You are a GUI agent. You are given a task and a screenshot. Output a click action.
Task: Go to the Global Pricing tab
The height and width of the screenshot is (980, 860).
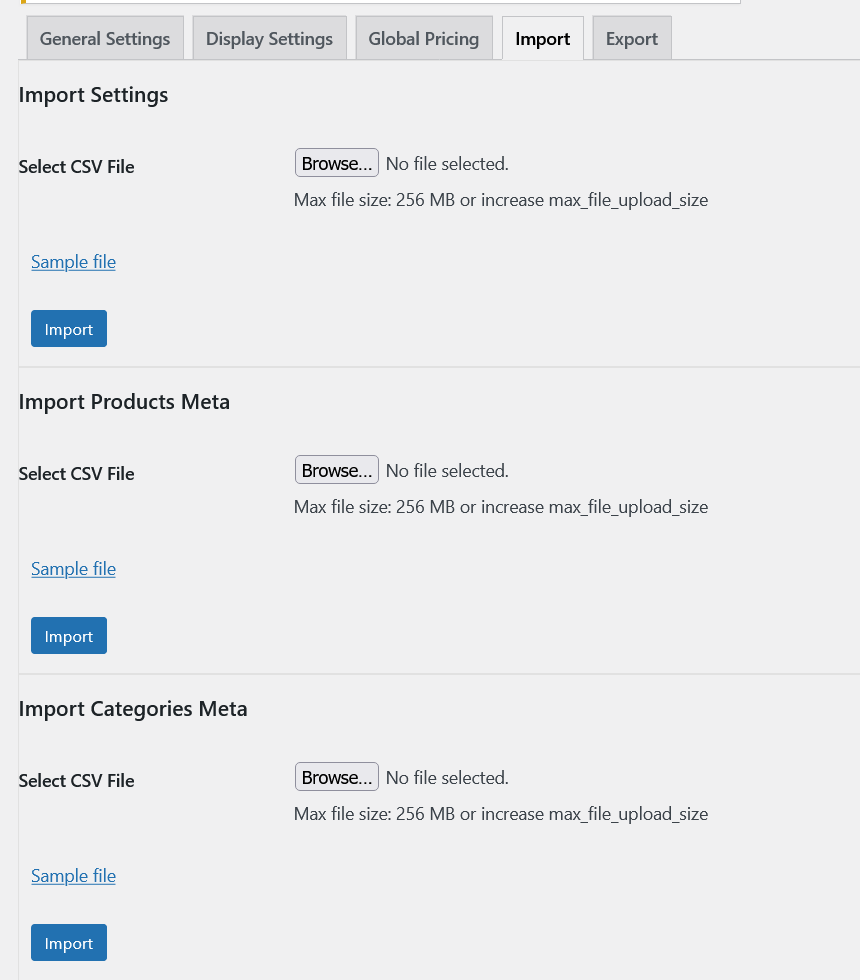click(423, 39)
